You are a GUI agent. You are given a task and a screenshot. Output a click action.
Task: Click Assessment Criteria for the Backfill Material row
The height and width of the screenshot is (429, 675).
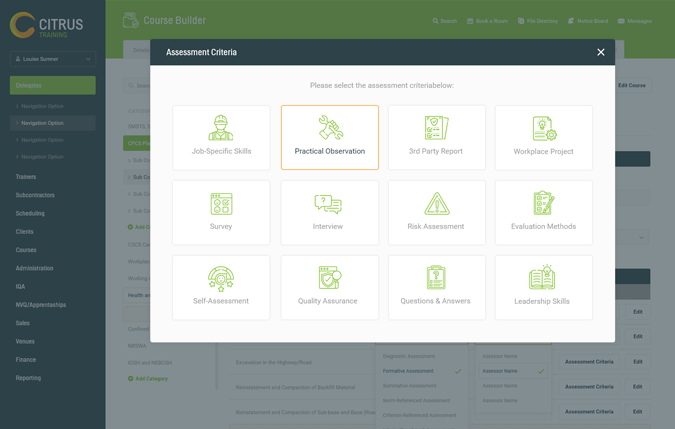589,387
